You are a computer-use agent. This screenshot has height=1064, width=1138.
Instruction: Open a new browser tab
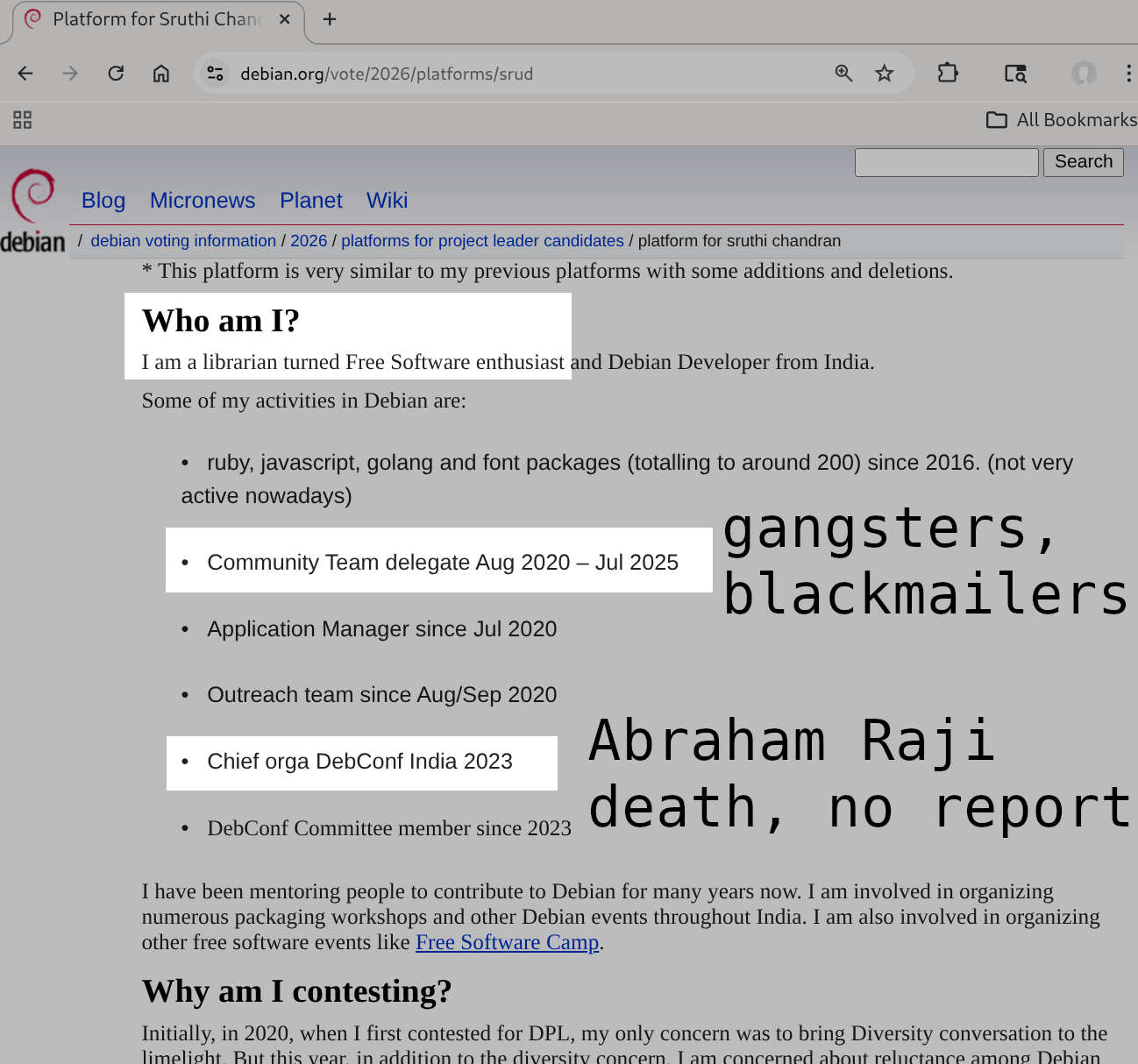[330, 19]
